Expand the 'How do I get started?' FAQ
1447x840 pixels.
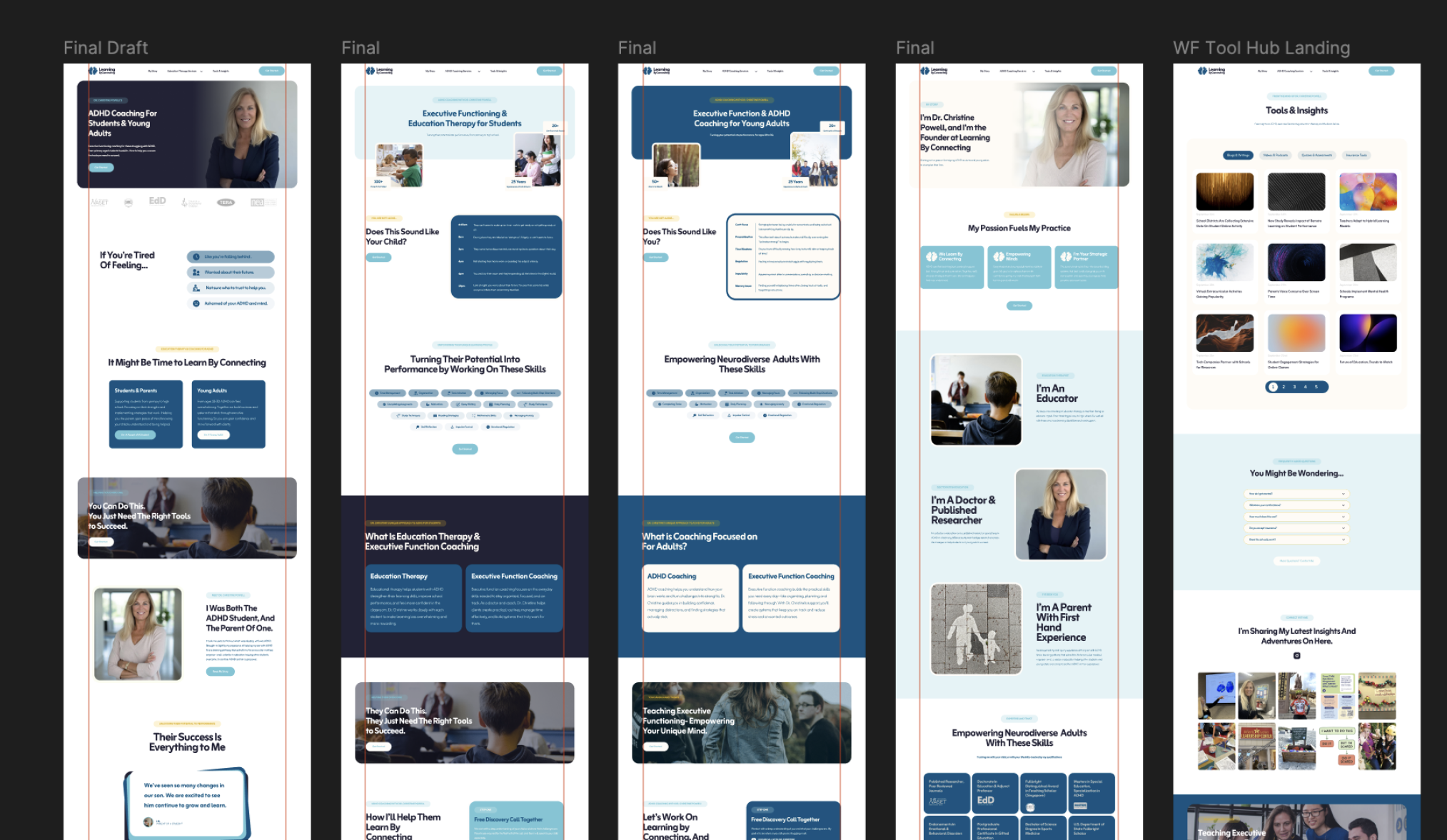pos(1296,494)
